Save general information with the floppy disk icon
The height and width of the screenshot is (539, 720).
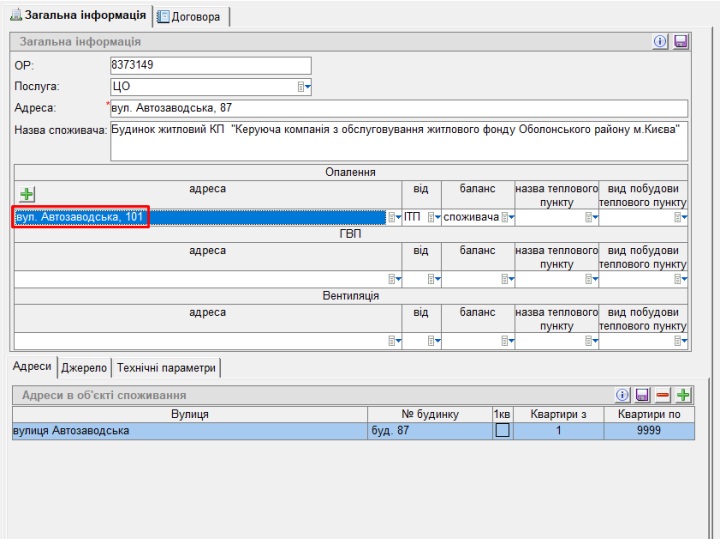click(681, 41)
